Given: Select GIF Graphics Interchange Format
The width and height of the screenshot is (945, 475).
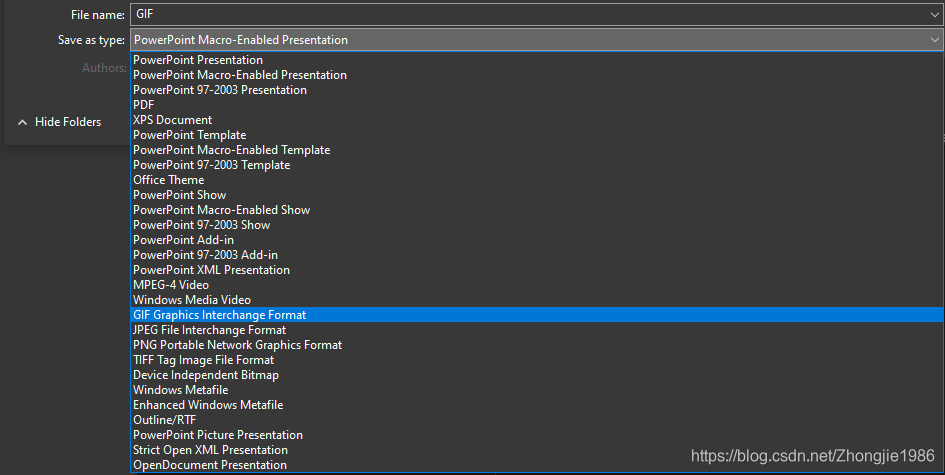Looking at the screenshot, I should point(537,315).
